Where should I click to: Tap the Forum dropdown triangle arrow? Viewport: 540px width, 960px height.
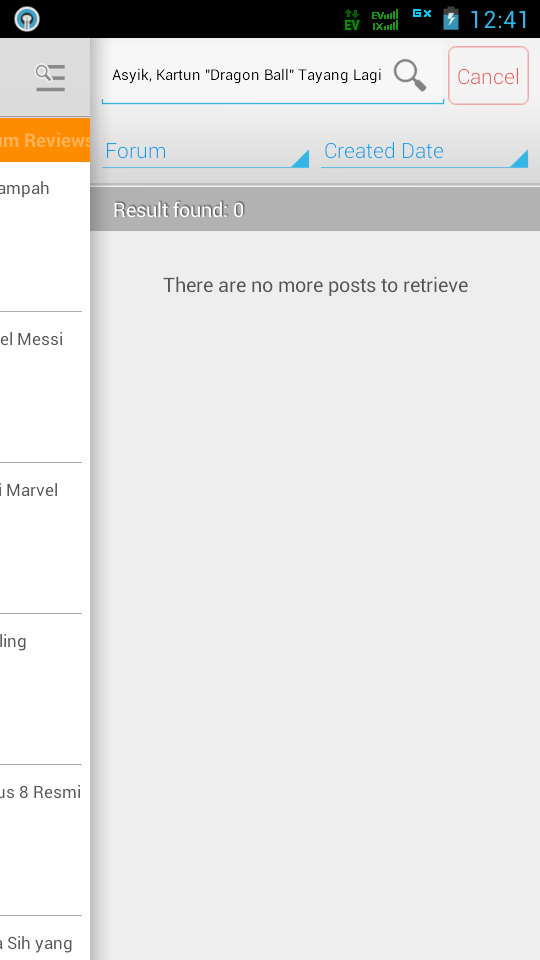click(299, 159)
